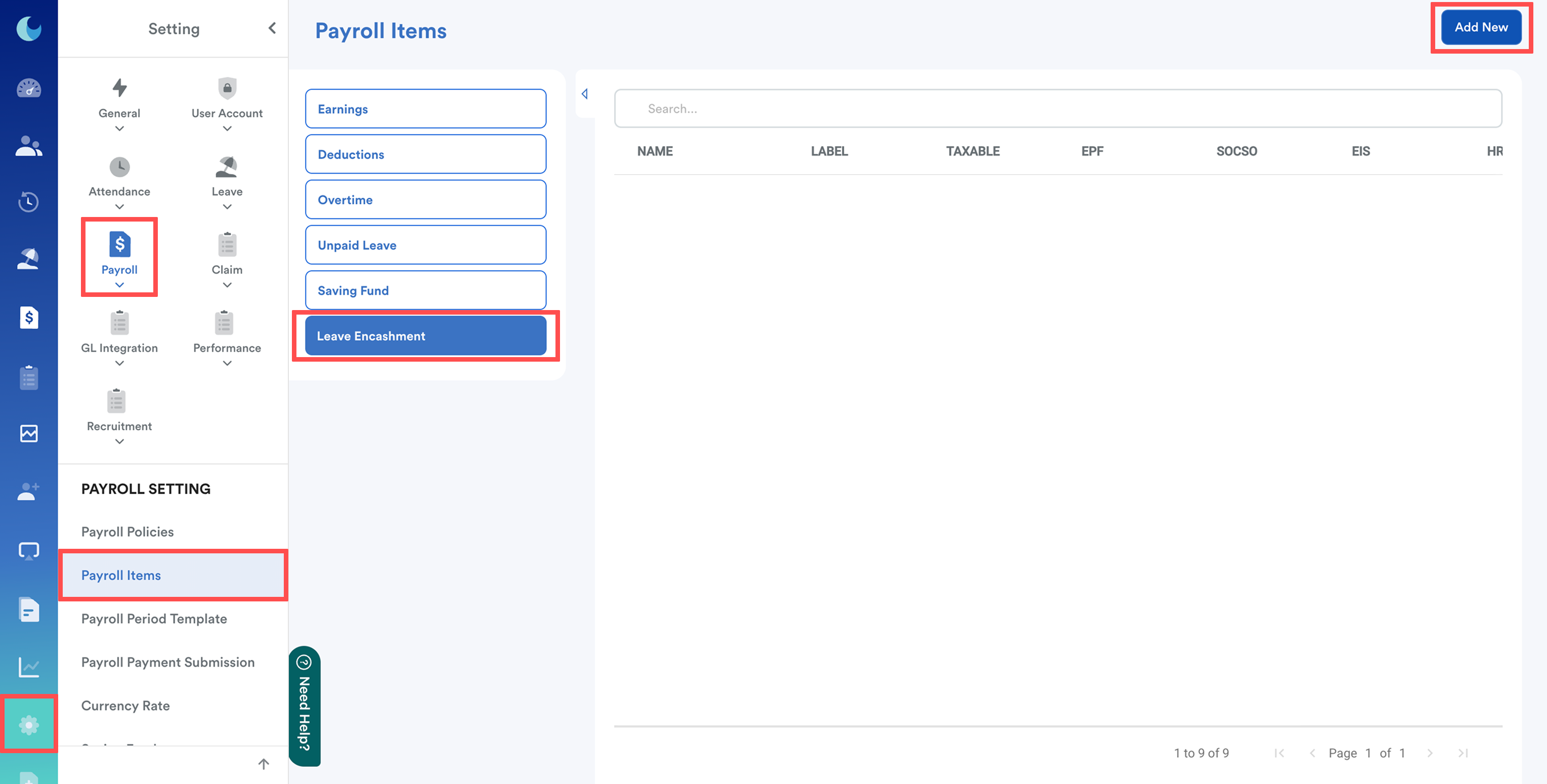Open the settings gear icon in sidebar
This screenshot has height=784, width=1547.
(x=28, y=725)
